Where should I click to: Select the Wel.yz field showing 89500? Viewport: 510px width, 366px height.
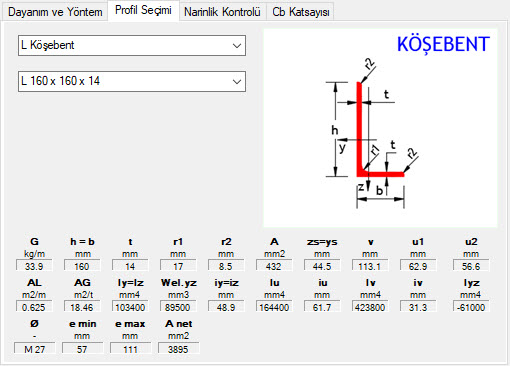pyautogui.click(x=178, y=307)
